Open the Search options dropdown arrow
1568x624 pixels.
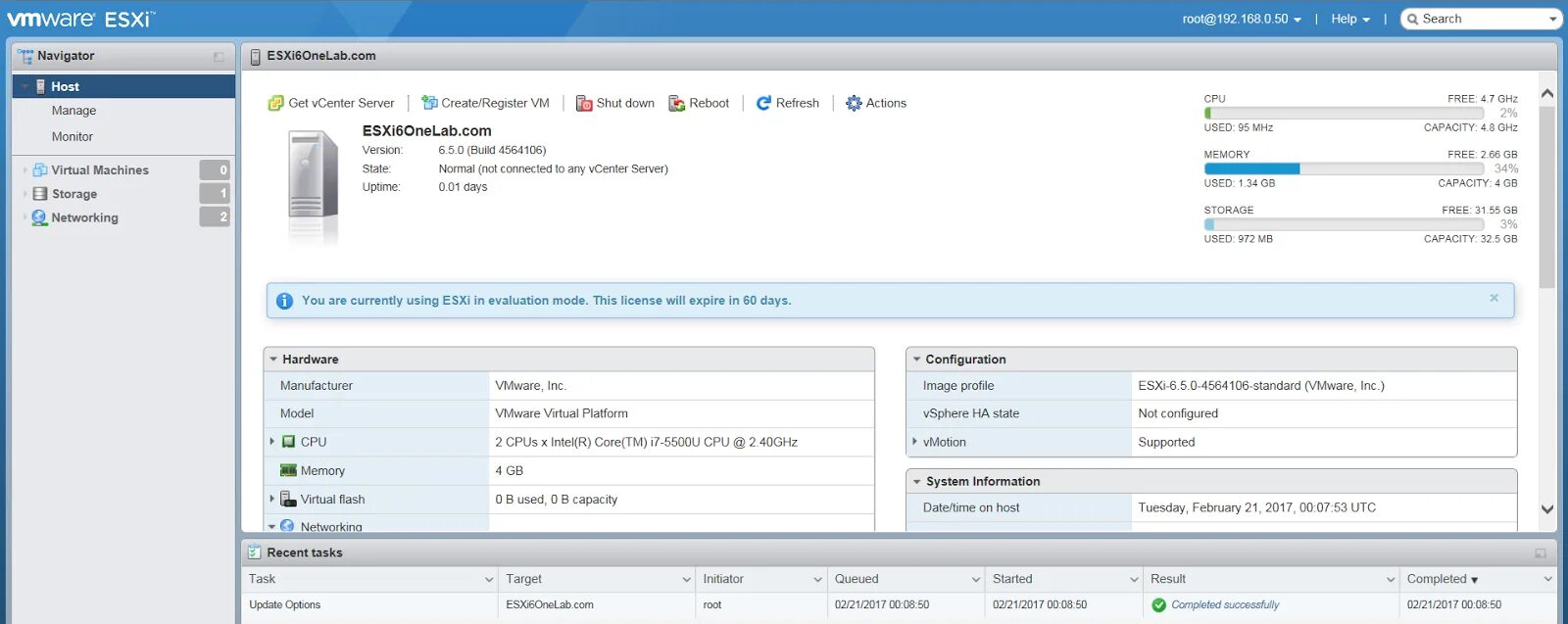(x=1552, y=19)
